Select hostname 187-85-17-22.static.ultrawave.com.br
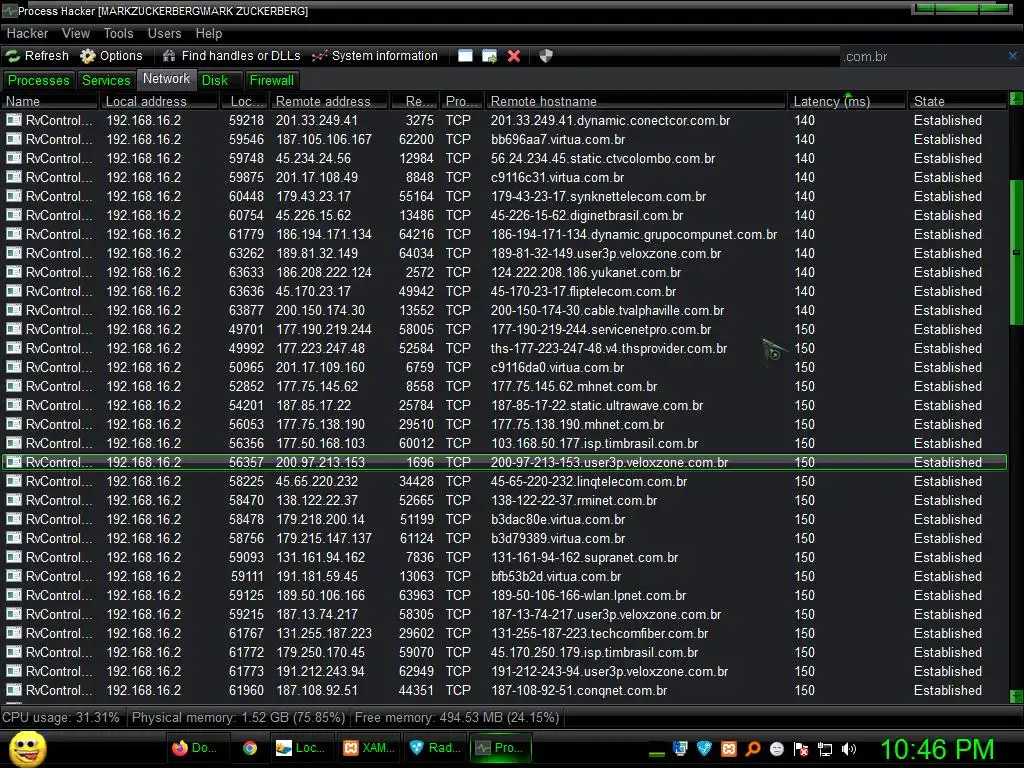The height and width of the screenshot is (768, 1024). (x=597, y=405)
